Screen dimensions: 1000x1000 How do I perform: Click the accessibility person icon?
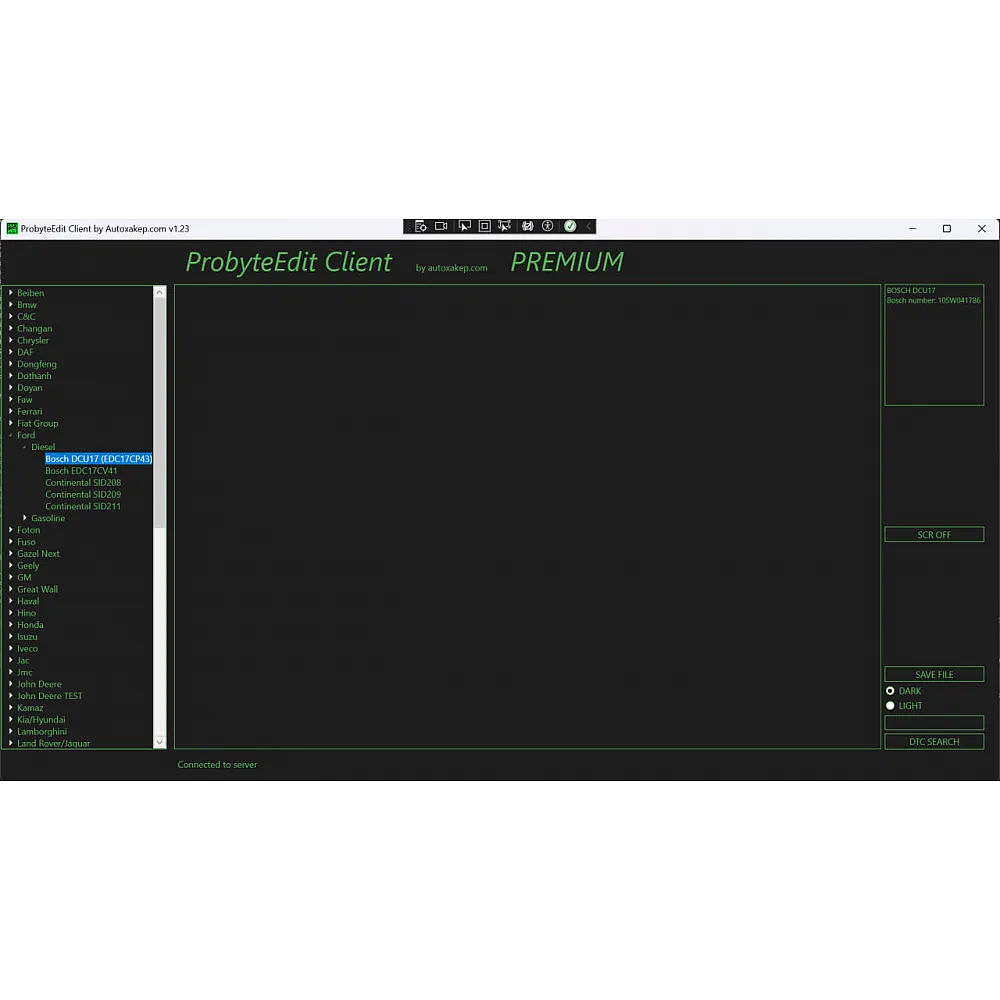point(548,227)
